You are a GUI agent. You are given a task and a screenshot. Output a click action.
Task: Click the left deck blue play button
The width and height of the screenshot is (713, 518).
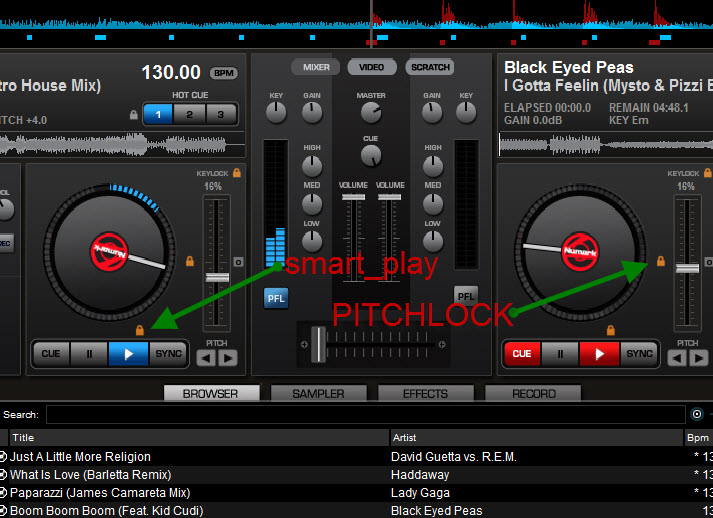coord(128,354)
